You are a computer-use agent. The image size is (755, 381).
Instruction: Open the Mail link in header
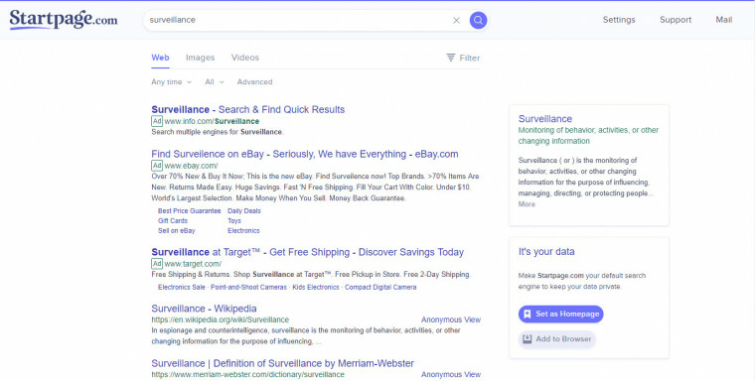[x=724, y=20]
